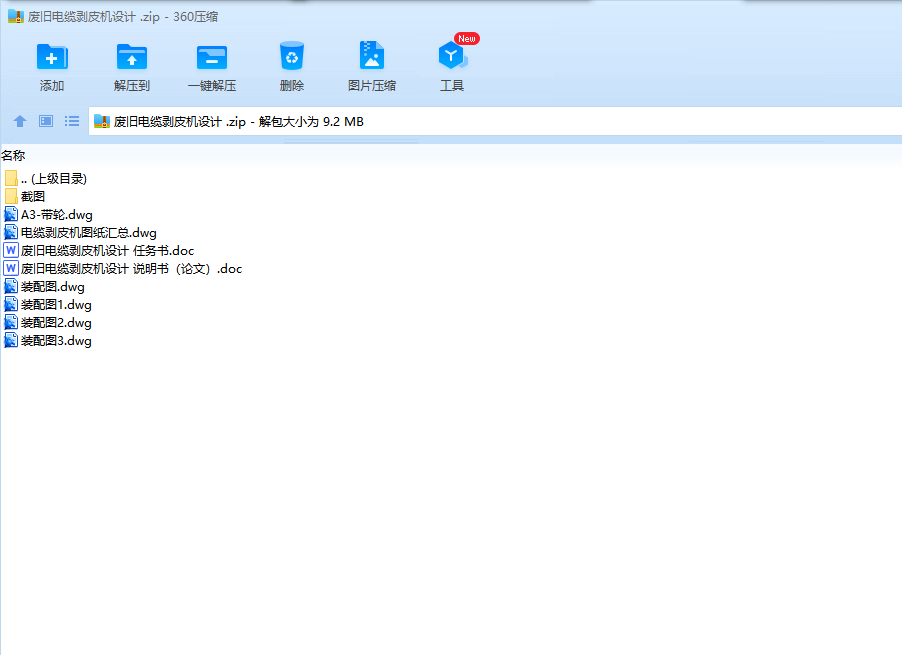This screenshot has width=902, height=655.
Task: Click the 图片压缩 label in the toolbar
Action: tap(372, 86)
